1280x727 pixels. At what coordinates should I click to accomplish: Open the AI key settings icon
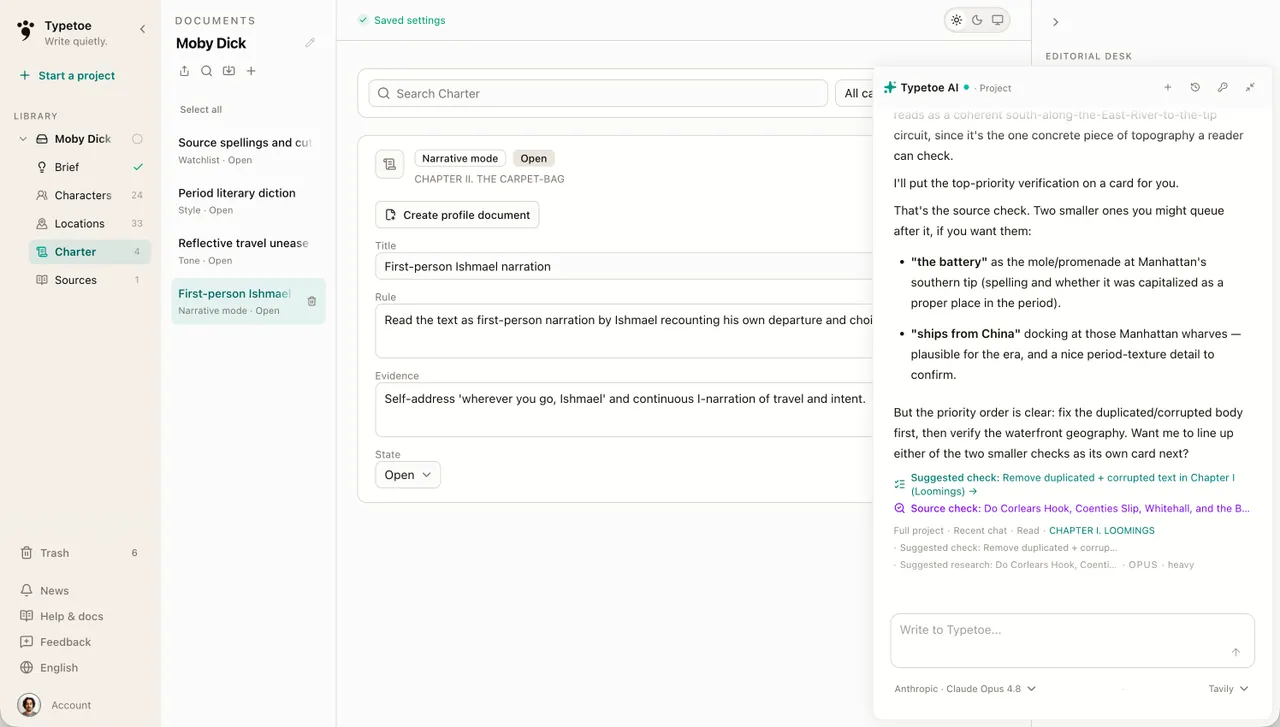[x=1222, y=88]
